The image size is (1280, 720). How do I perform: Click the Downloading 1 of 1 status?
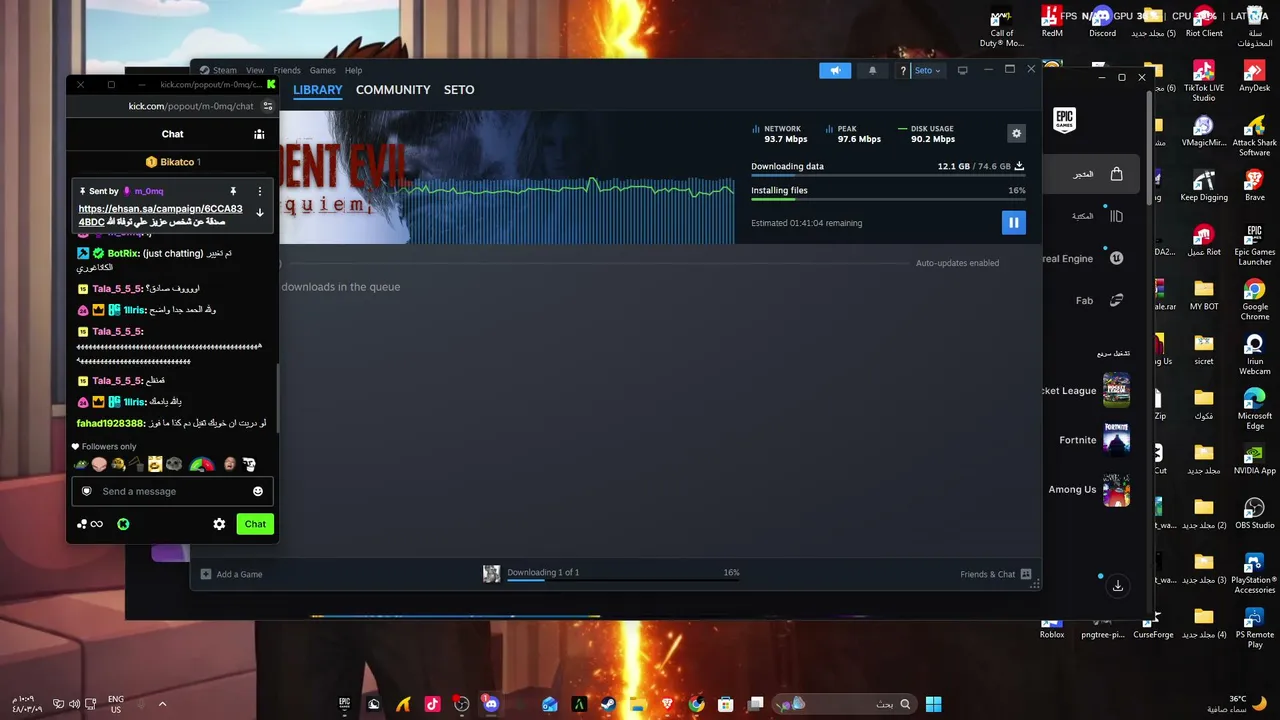coord(543,572)
